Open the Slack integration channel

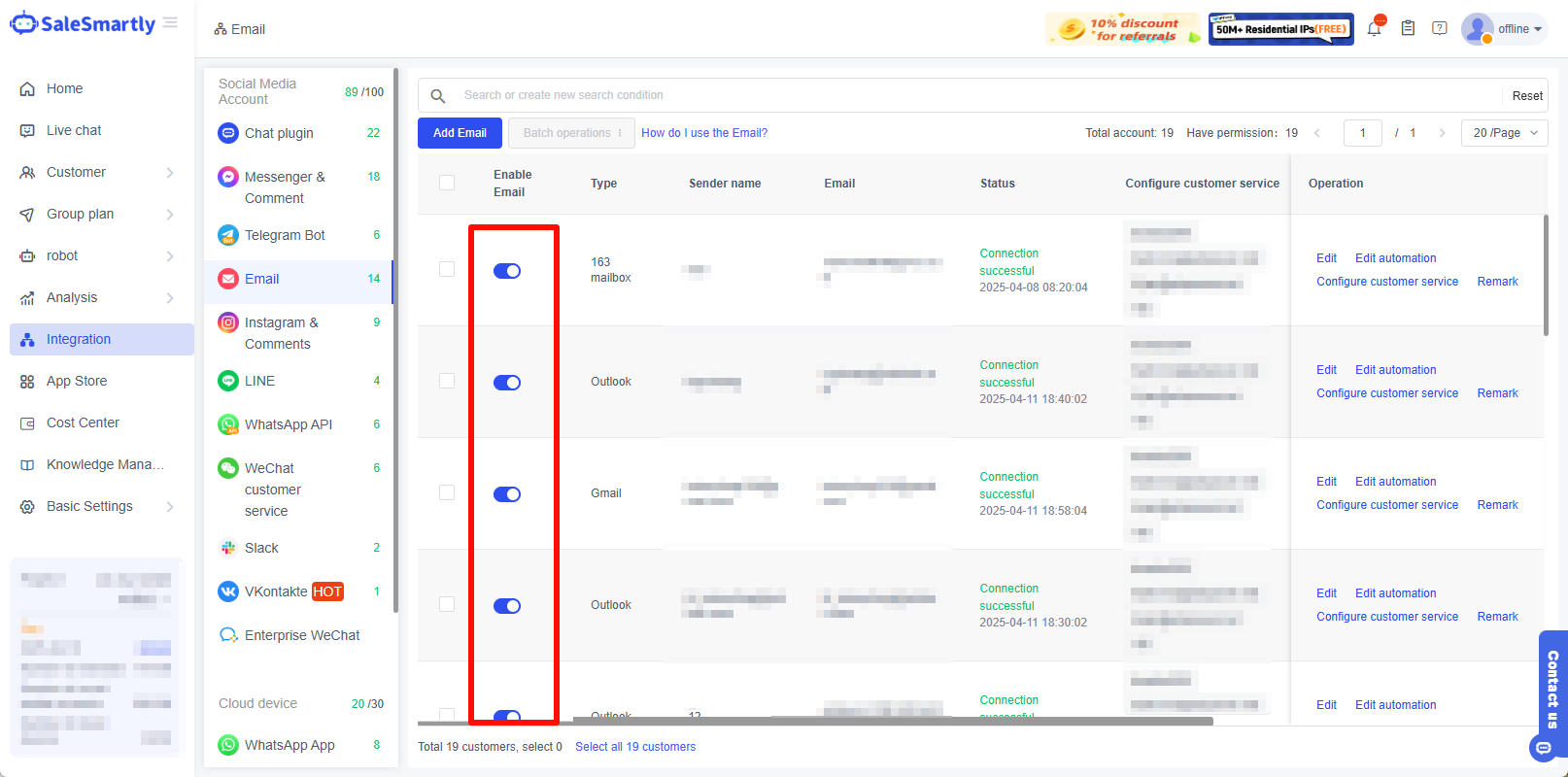click(260, 548)
